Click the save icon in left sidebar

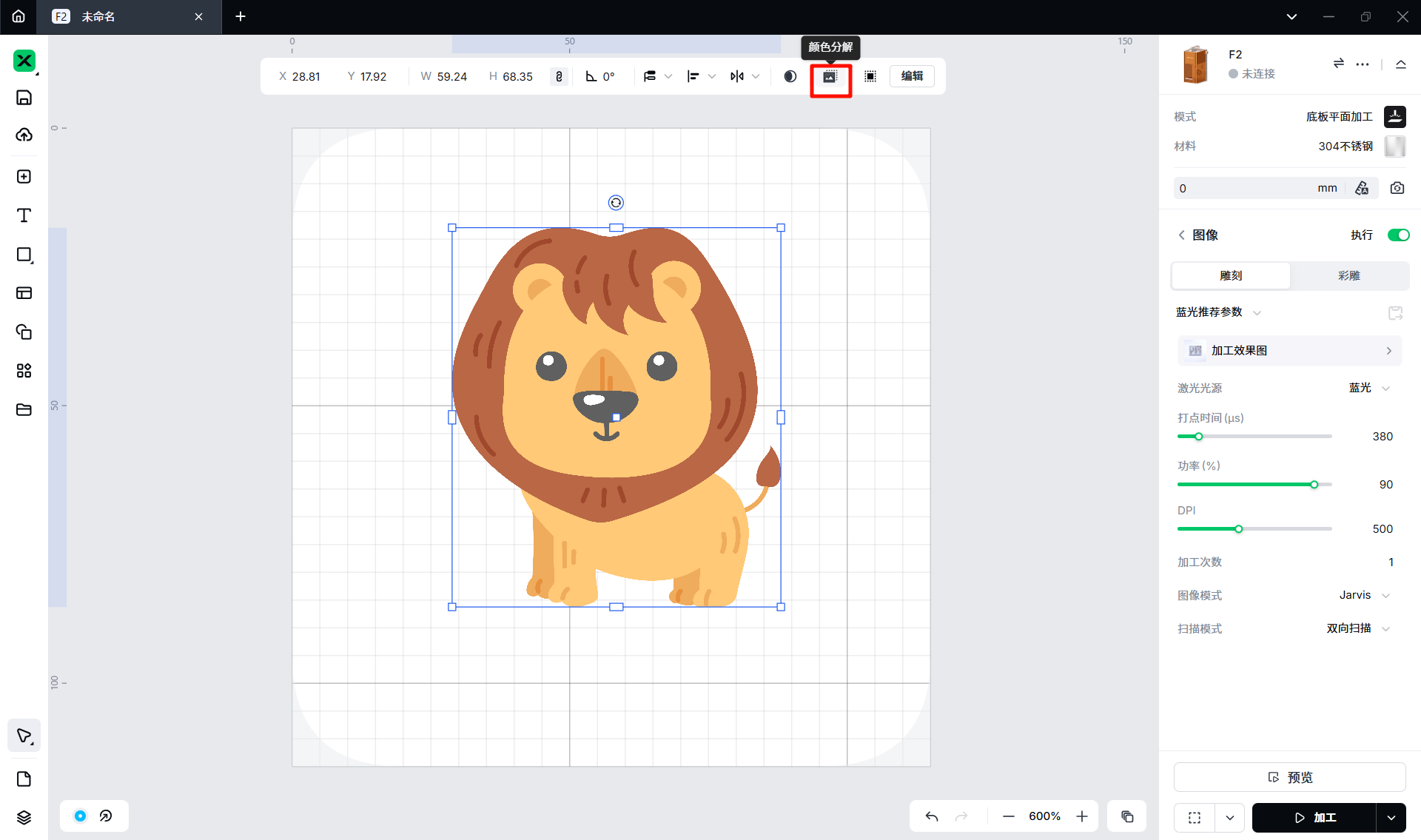tap(24, 98)
